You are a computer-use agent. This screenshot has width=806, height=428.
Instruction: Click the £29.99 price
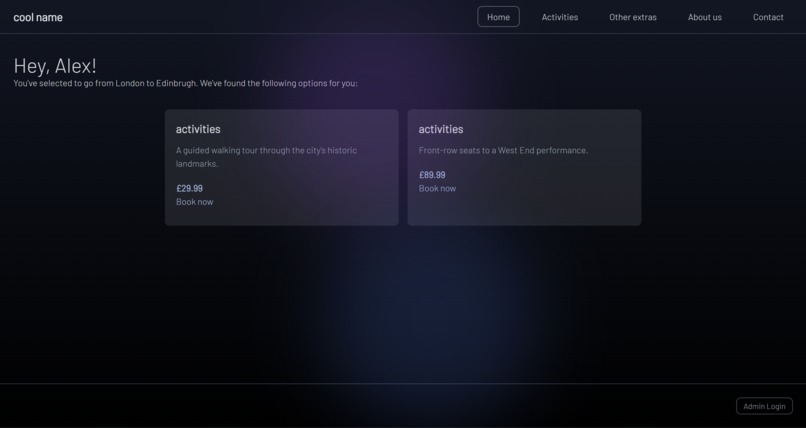coord(189,189)
